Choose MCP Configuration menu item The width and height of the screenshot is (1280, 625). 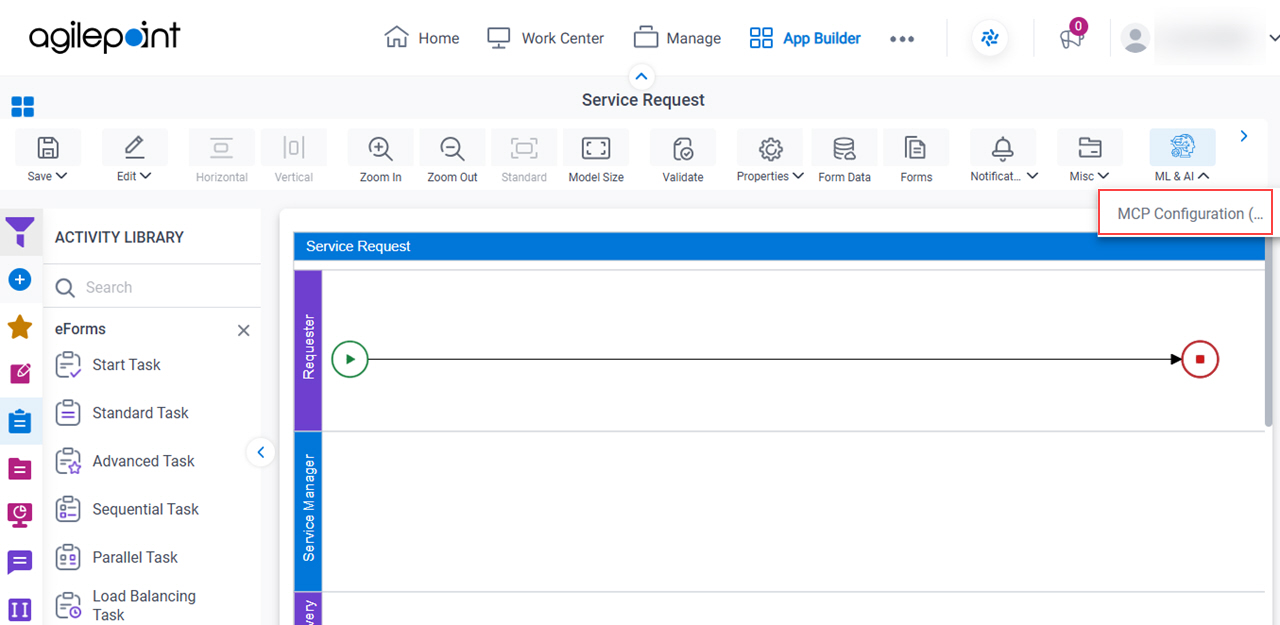(x=1186, y=214)
